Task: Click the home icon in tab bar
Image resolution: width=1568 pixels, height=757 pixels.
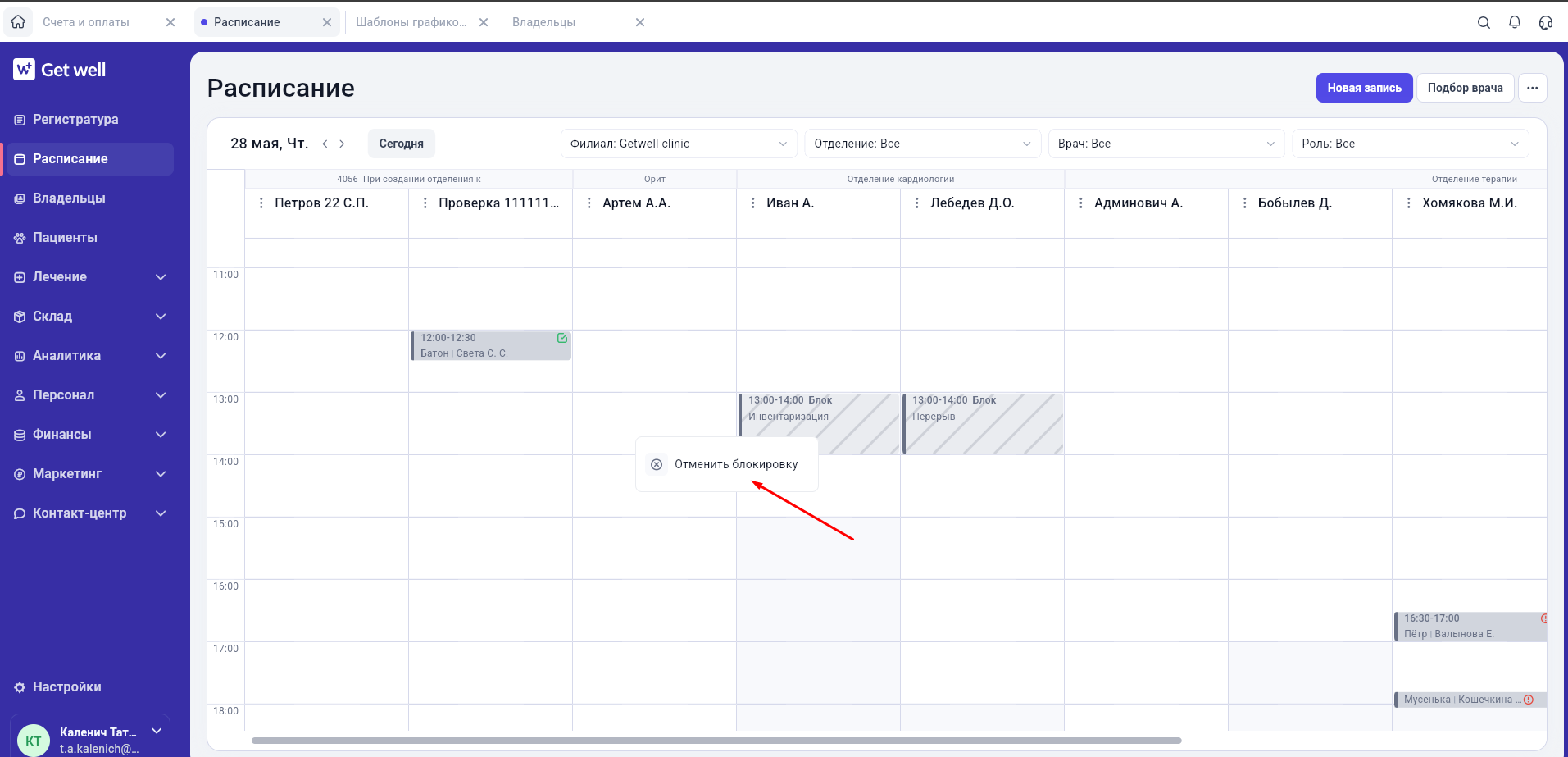Action: (18, 22)
